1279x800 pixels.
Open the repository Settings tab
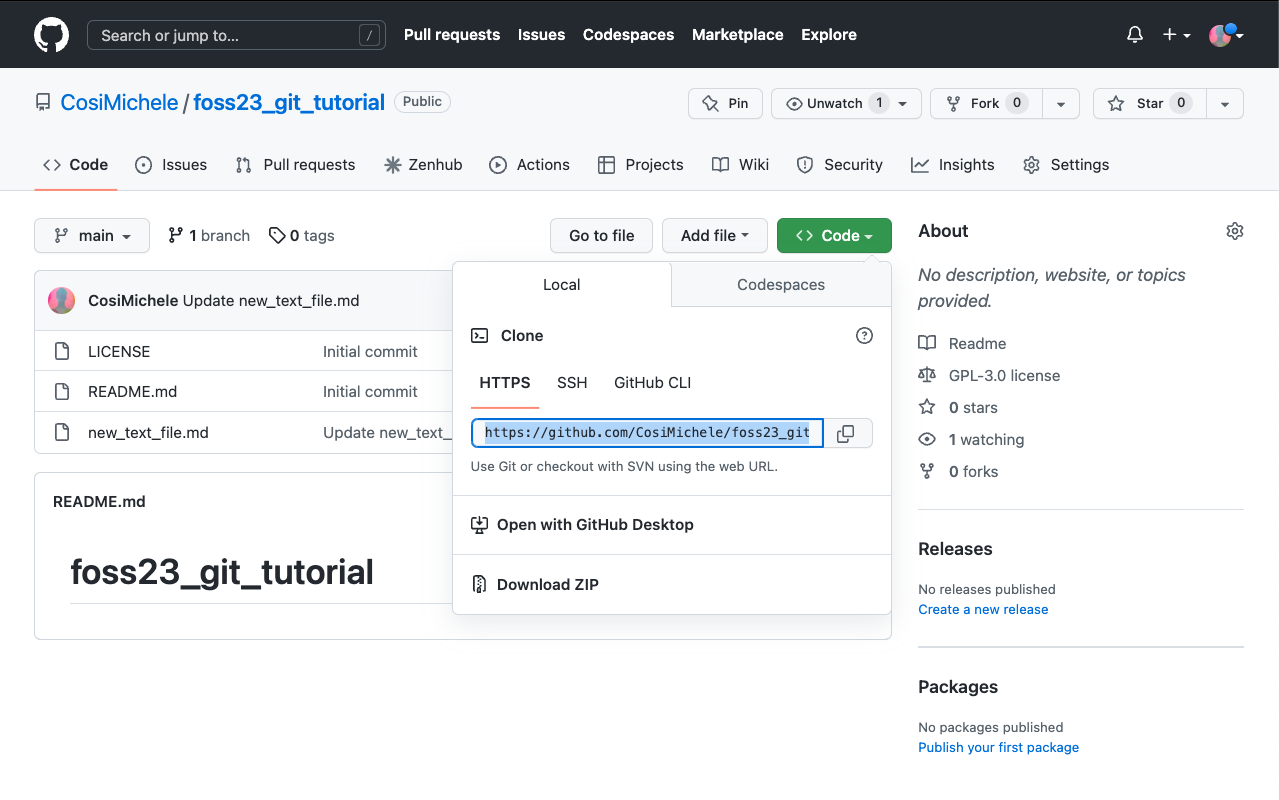click(x=1066, y=165)
